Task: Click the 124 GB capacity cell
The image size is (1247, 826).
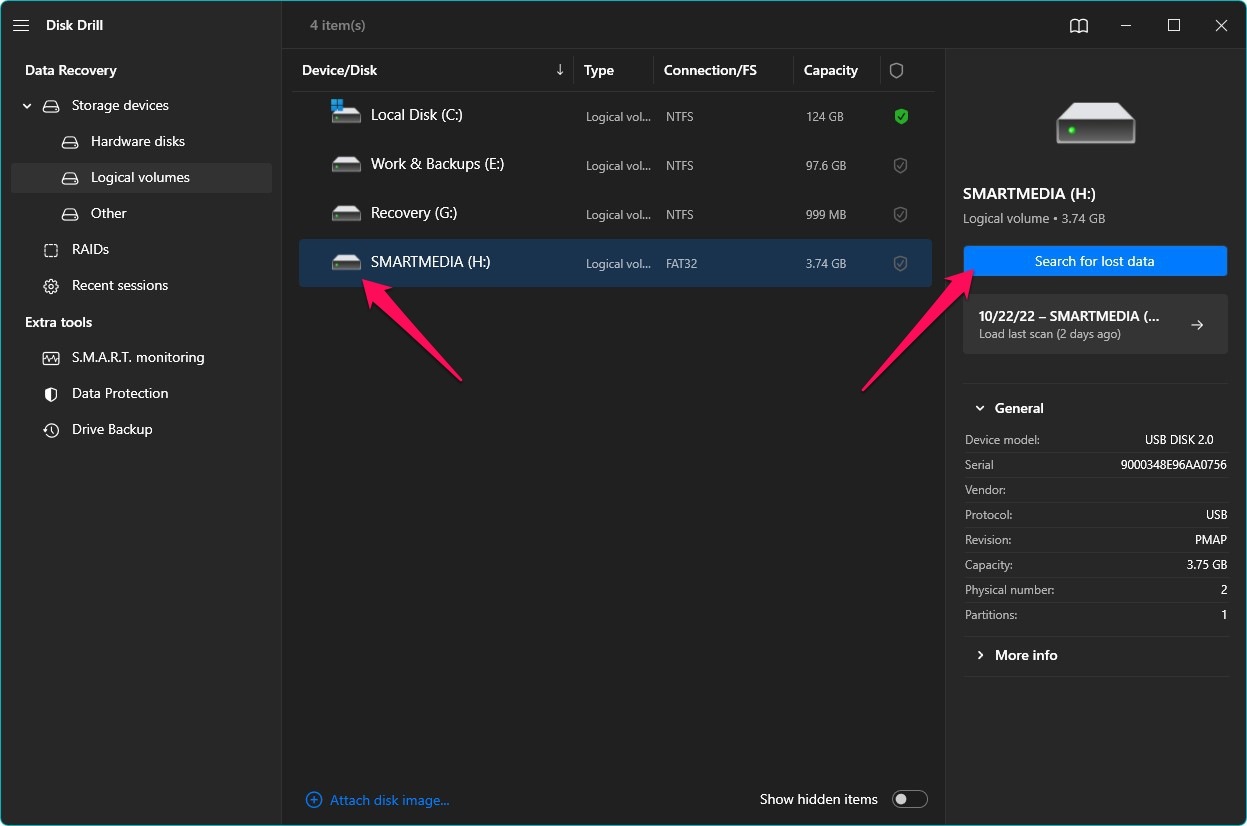Action: [825, 117]
